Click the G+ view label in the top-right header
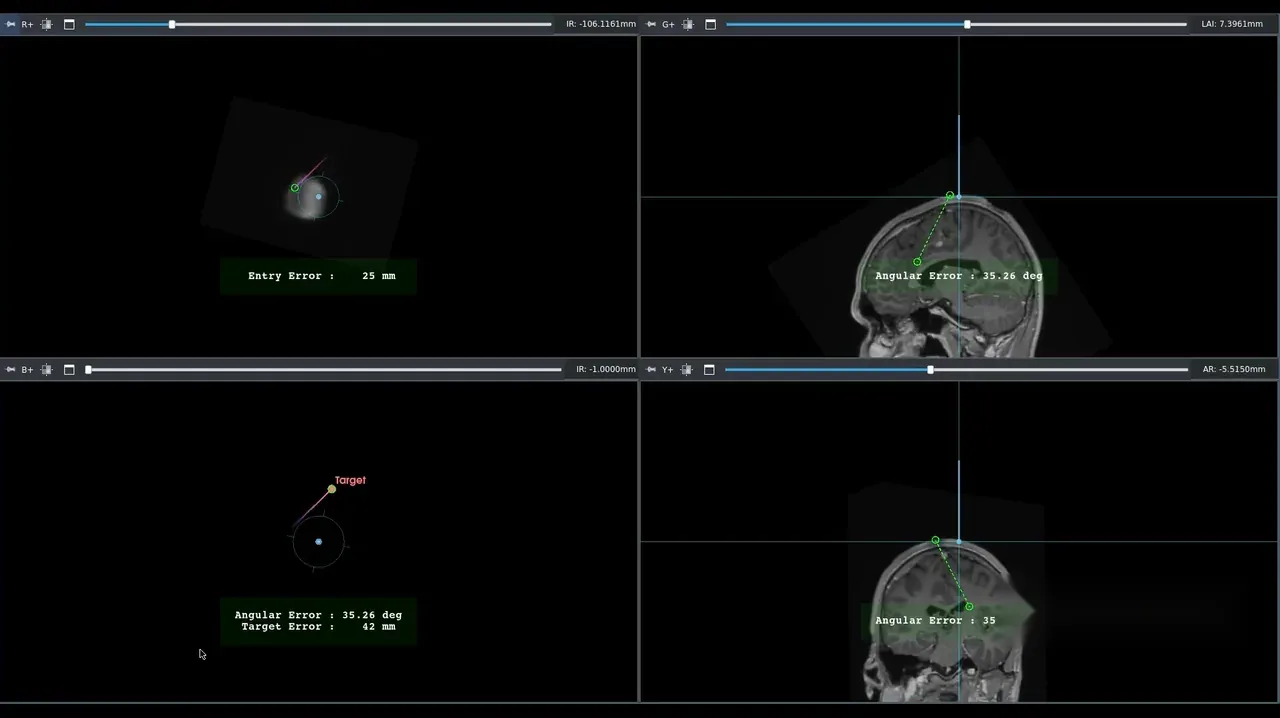The image size is (1280, 718). click(668, 24)
